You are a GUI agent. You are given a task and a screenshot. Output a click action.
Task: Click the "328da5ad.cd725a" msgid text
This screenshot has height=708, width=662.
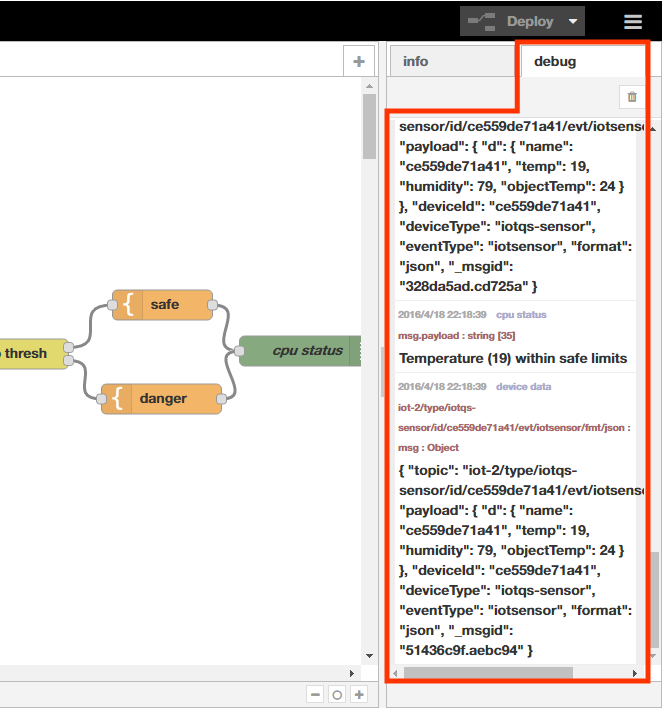pos(464,287)
